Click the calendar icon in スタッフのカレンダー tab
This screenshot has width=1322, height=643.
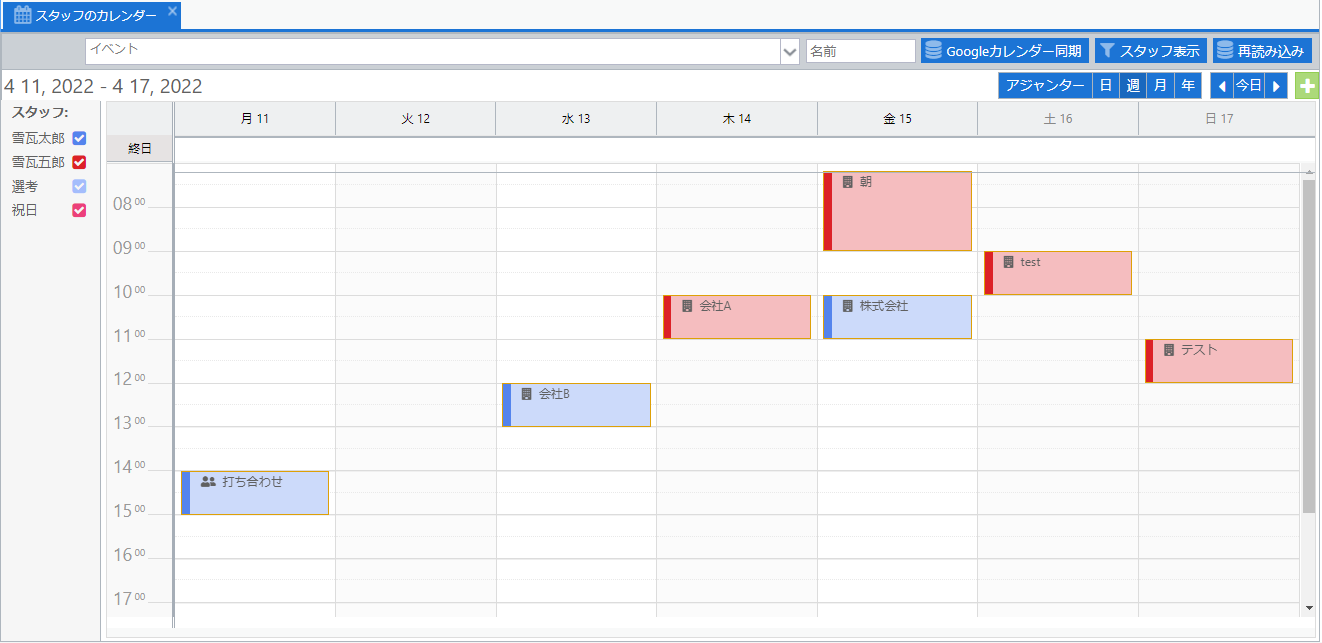click(x=23, y=15)
